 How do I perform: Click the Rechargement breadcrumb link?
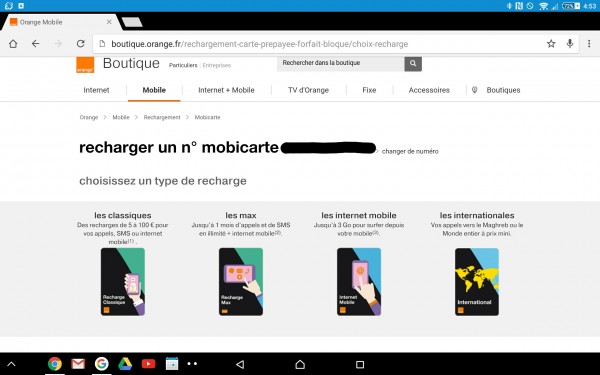click(162, 117)
